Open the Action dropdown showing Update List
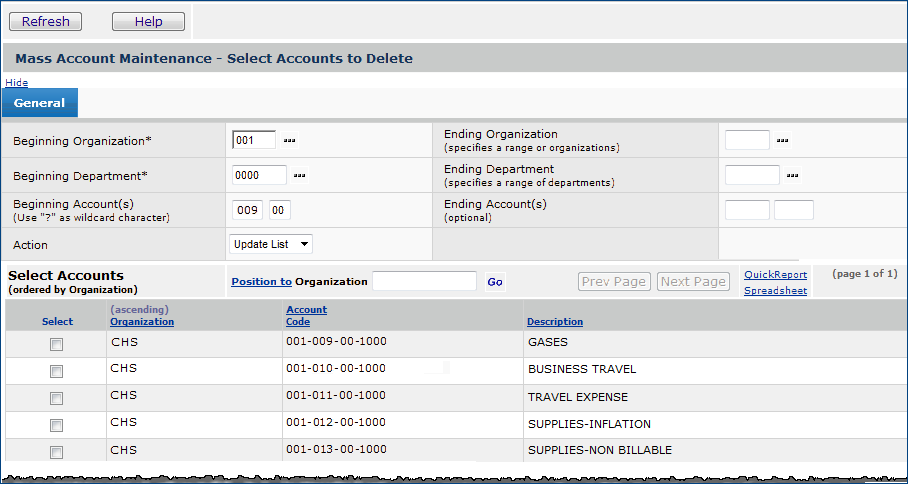Screen dimensions: 908x484 (x=271, y=244)
